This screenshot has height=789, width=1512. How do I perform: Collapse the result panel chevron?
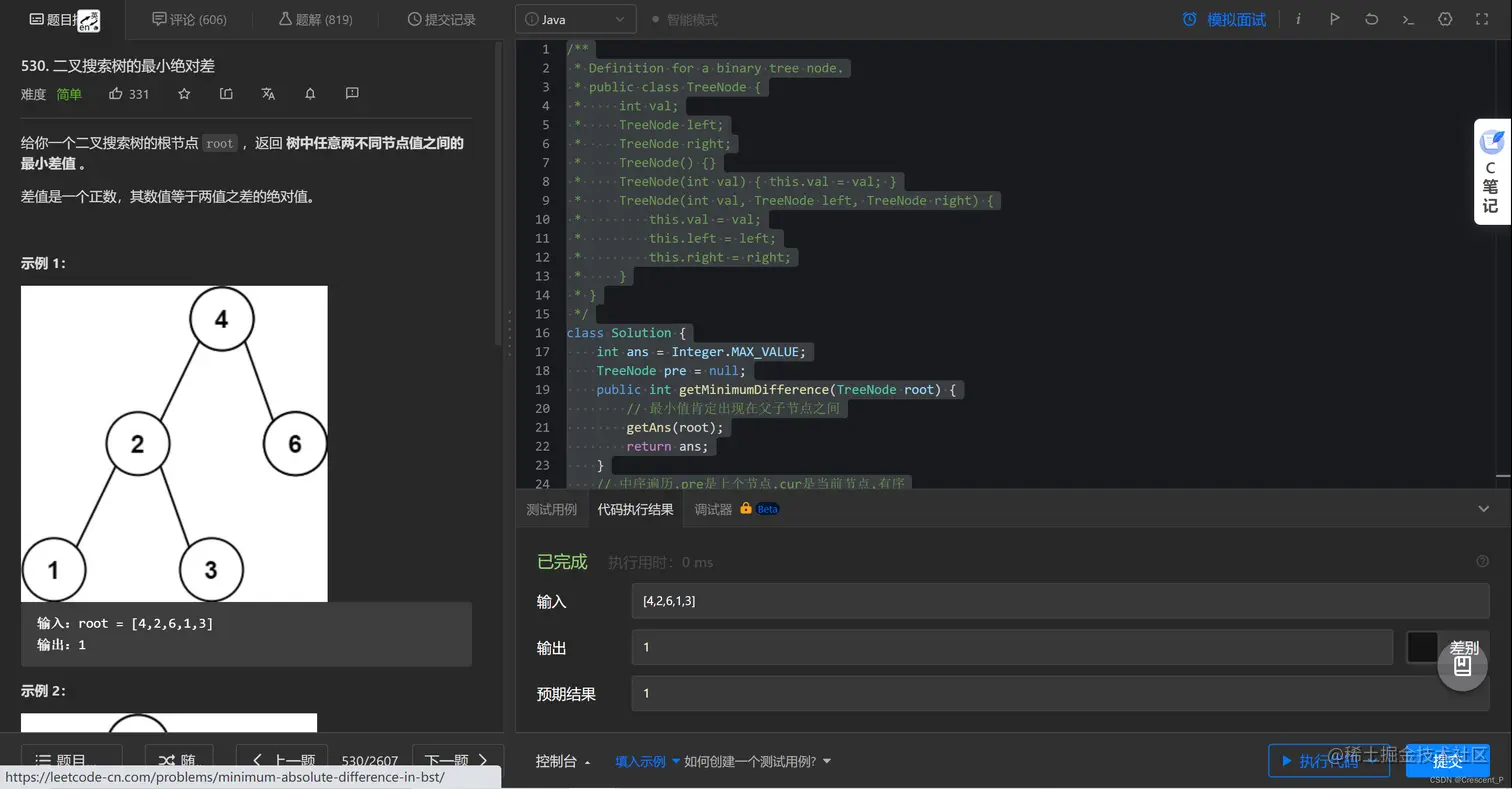(1483, 509)
